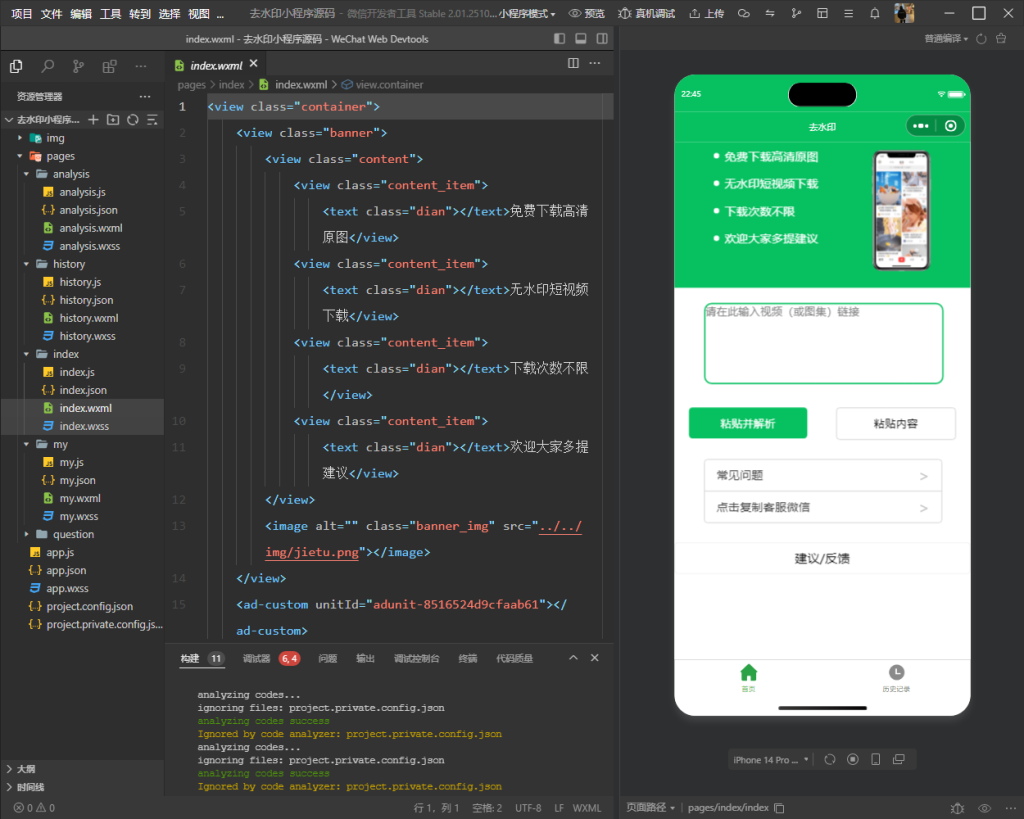Click the version management branch icon in toolbar

coord(796,13)
